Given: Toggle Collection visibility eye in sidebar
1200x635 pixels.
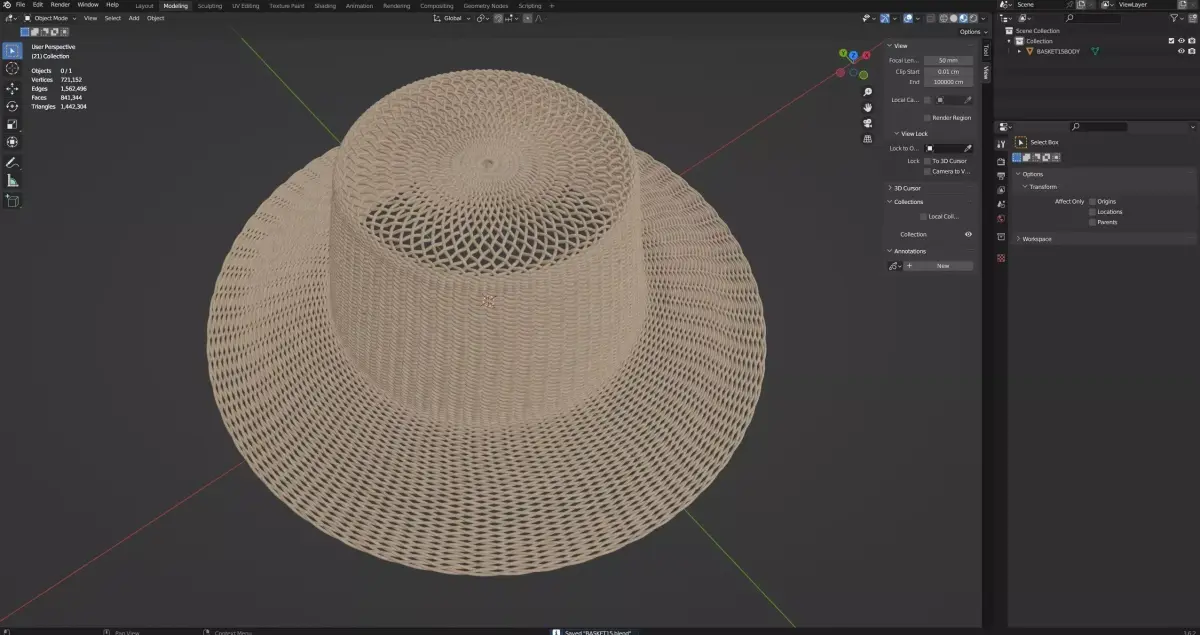Looking at the screenshot, I should (968, 234).
